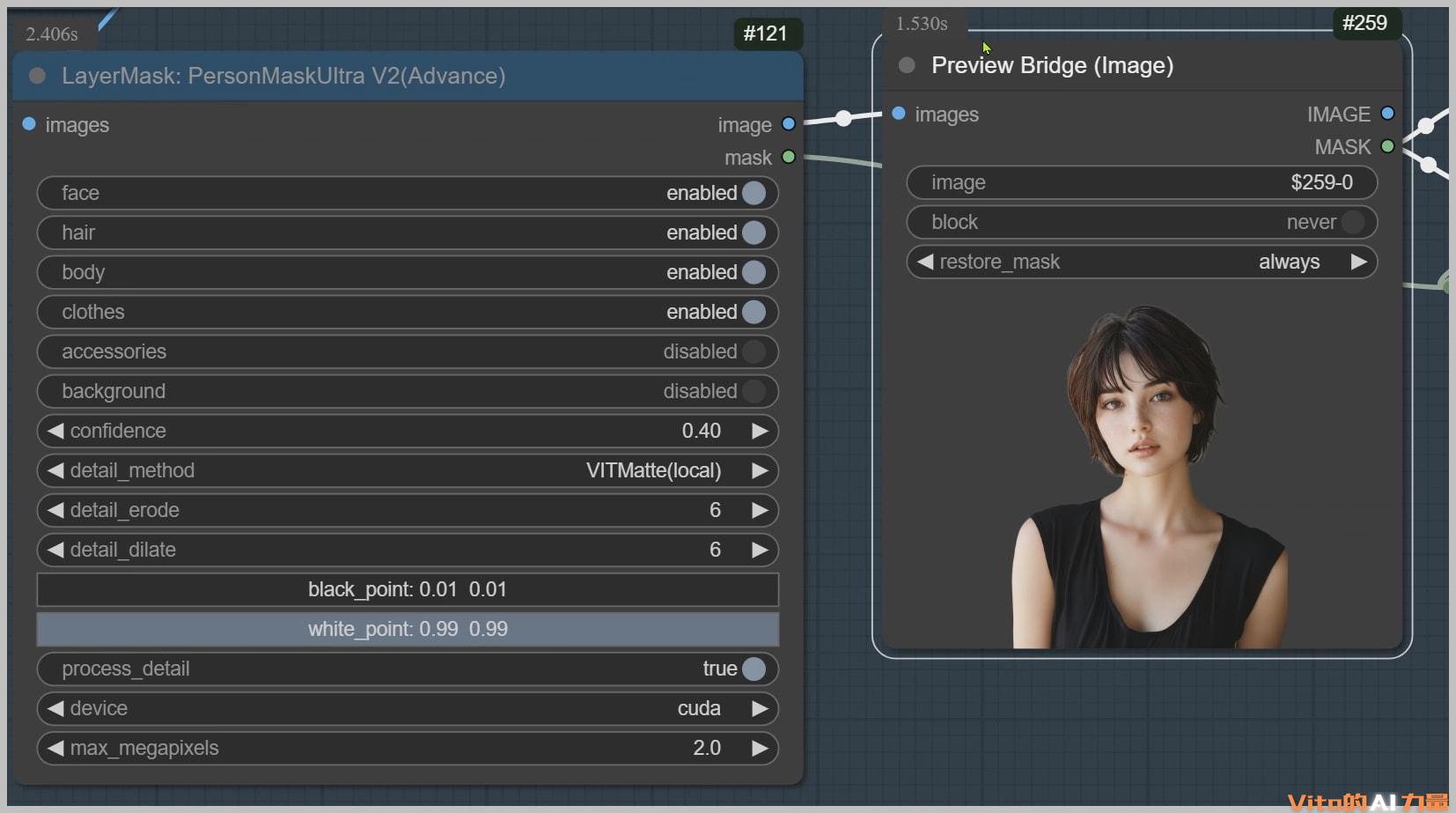Click the reroute dot on the image link
The width and height of the screenshot is (1456, 813).
843,118
